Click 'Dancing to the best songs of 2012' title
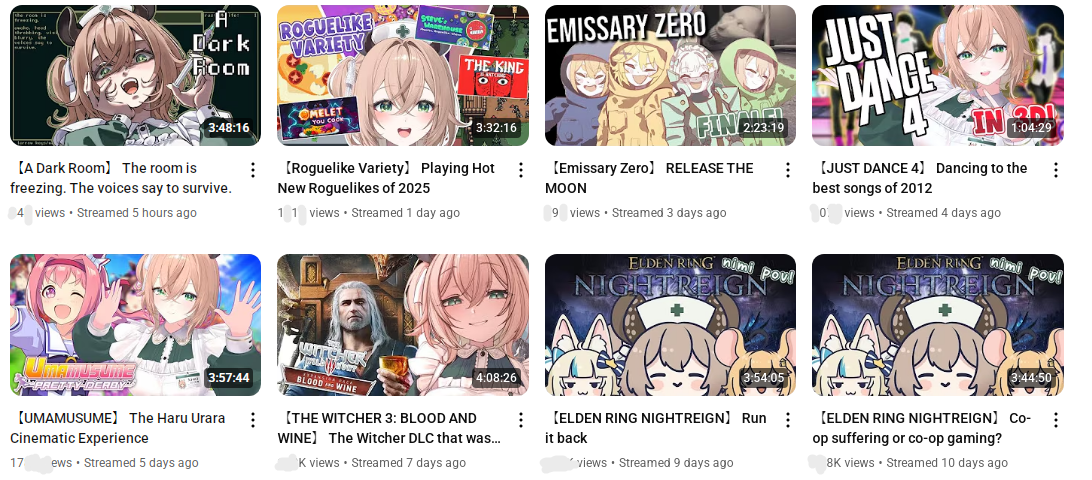The height and width of the screenshot is (480, 1092). (920, 178)
